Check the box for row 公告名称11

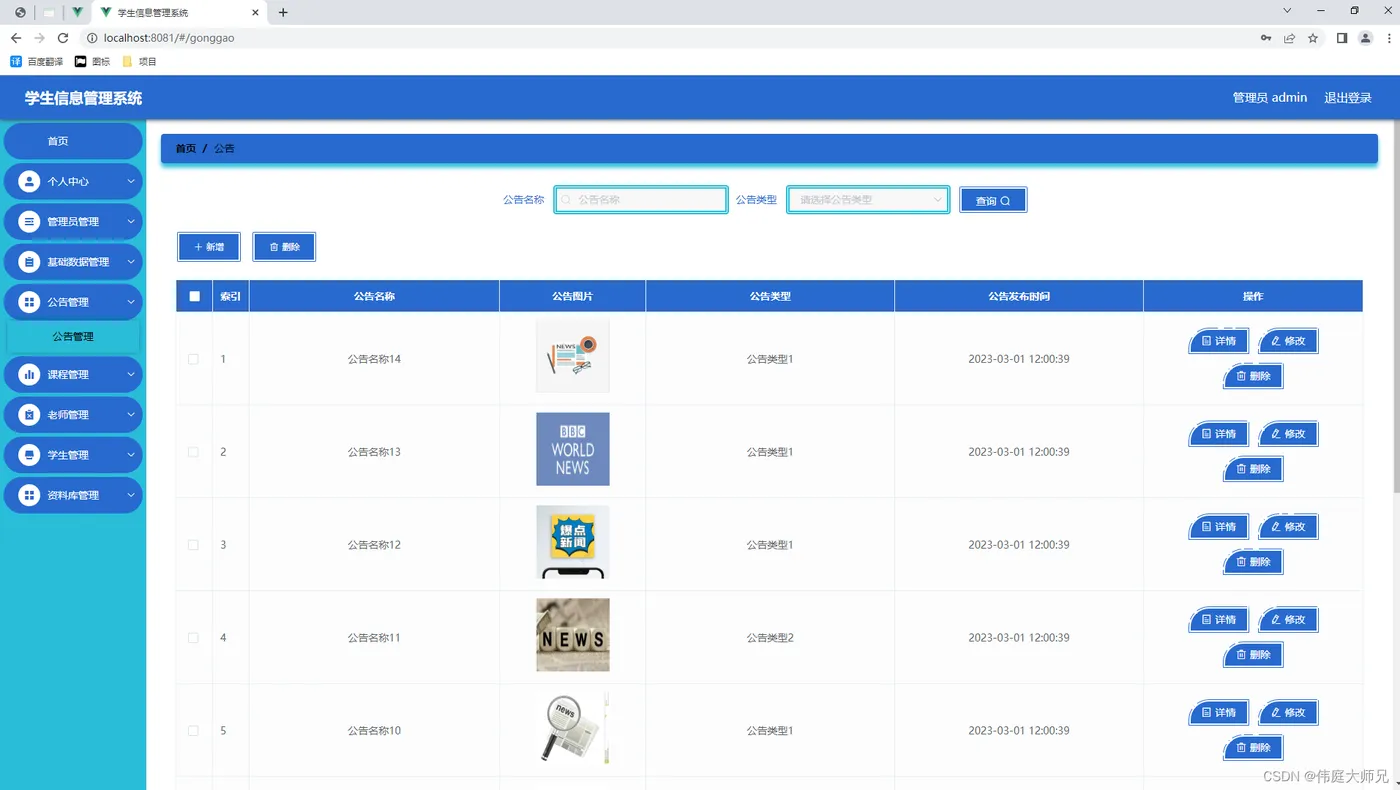point(193,638)
